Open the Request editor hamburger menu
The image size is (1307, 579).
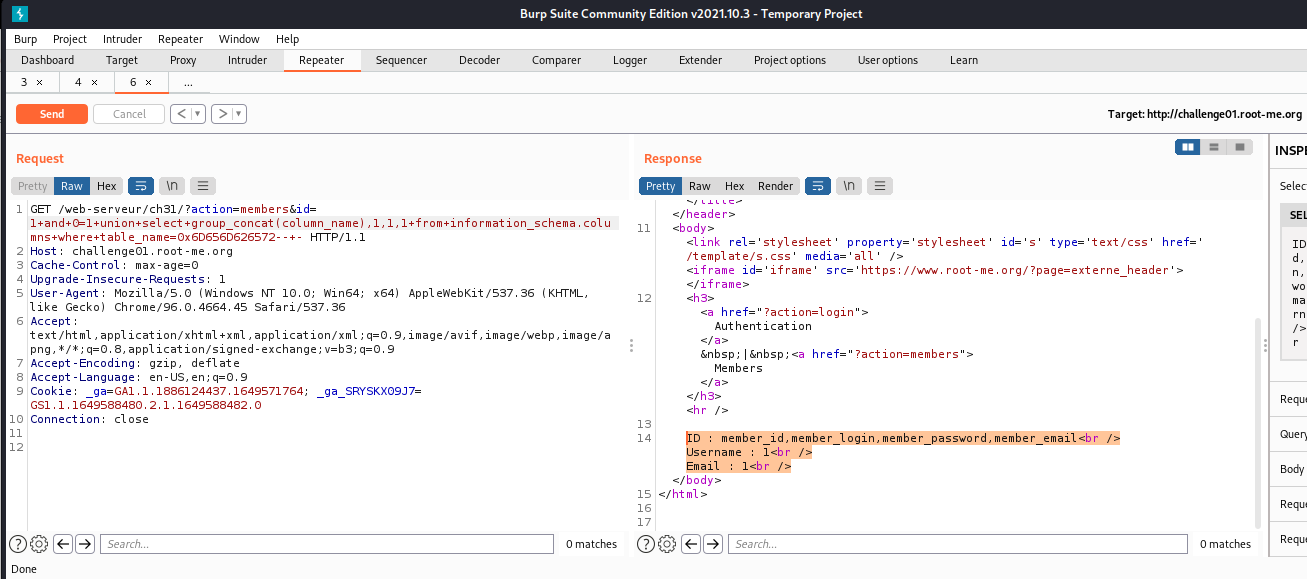click(203, 186)
